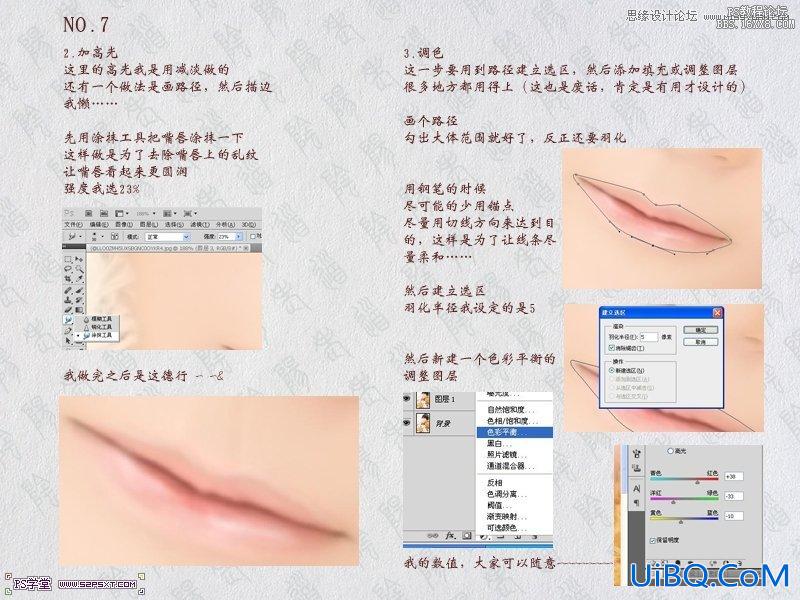Choose 模糊工具 in the tool flyout
The height and width of the screenshot is (600, 800).
[97, 319]
